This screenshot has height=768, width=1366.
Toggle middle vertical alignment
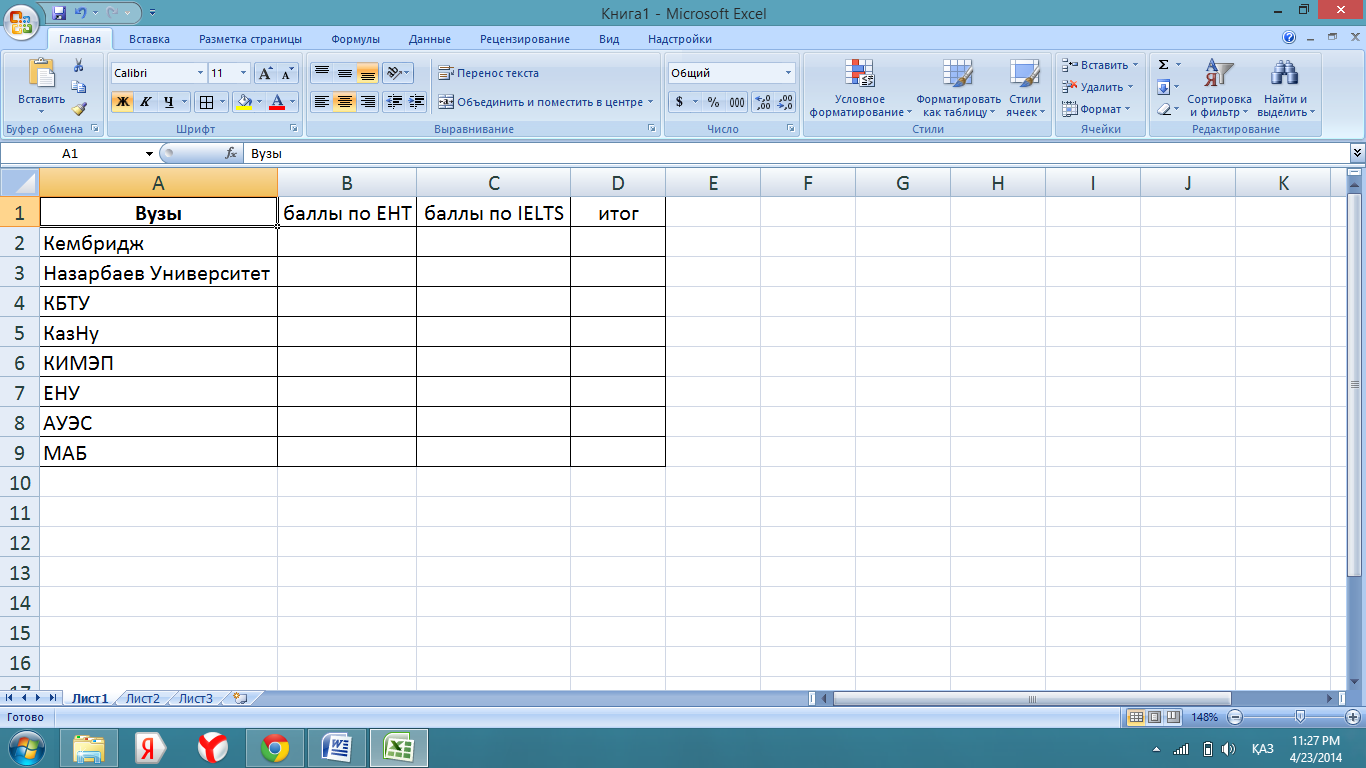345,73
